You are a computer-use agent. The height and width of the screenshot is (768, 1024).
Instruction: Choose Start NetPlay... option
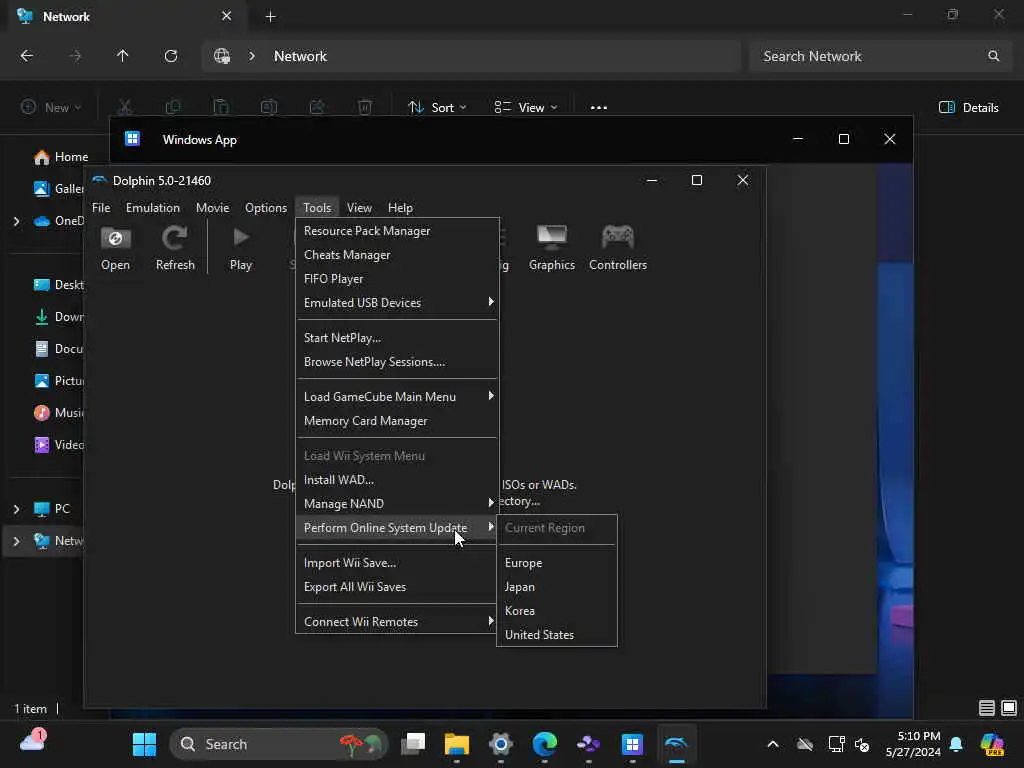pos(397,338)
